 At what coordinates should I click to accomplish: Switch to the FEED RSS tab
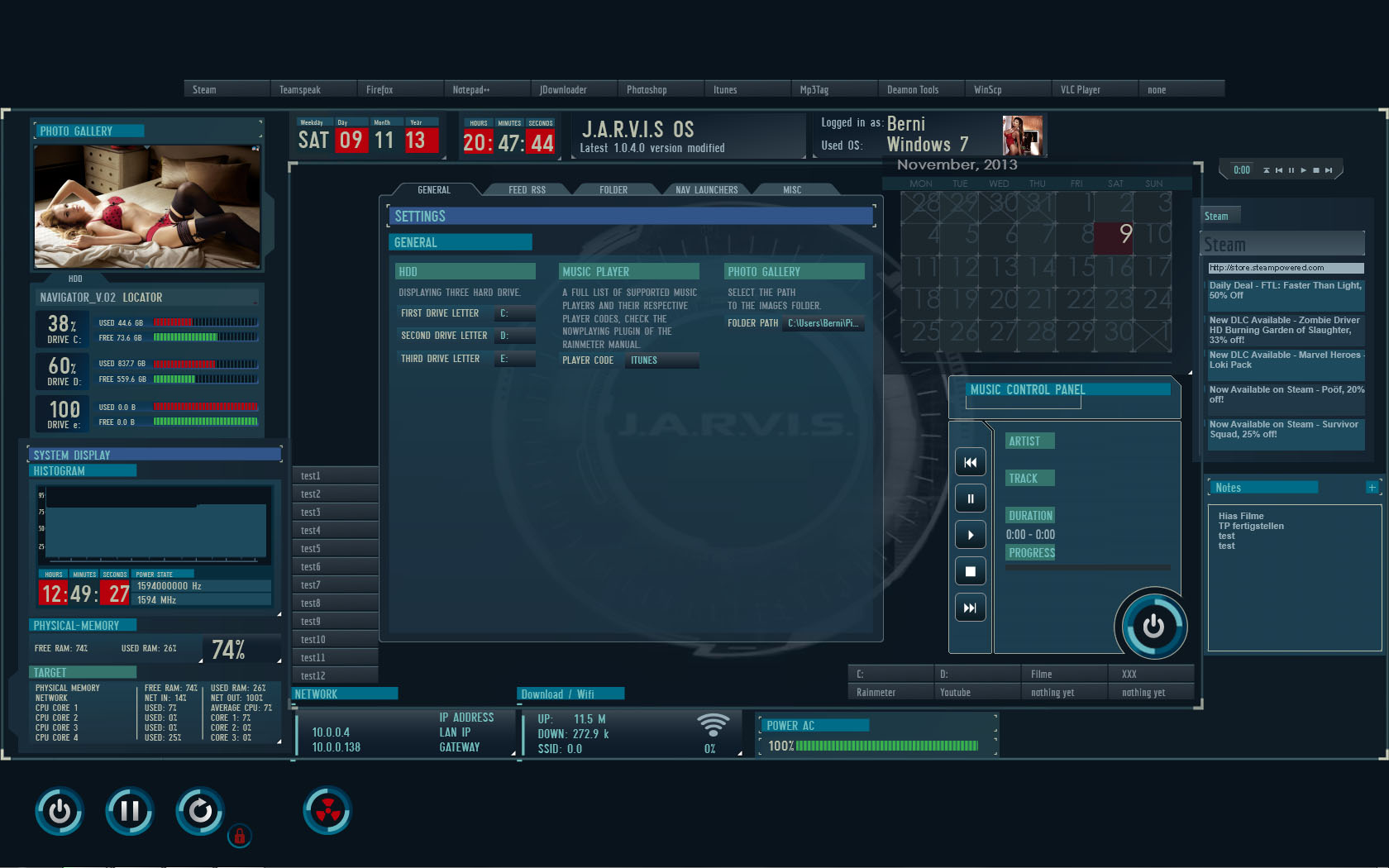point(527,189)
